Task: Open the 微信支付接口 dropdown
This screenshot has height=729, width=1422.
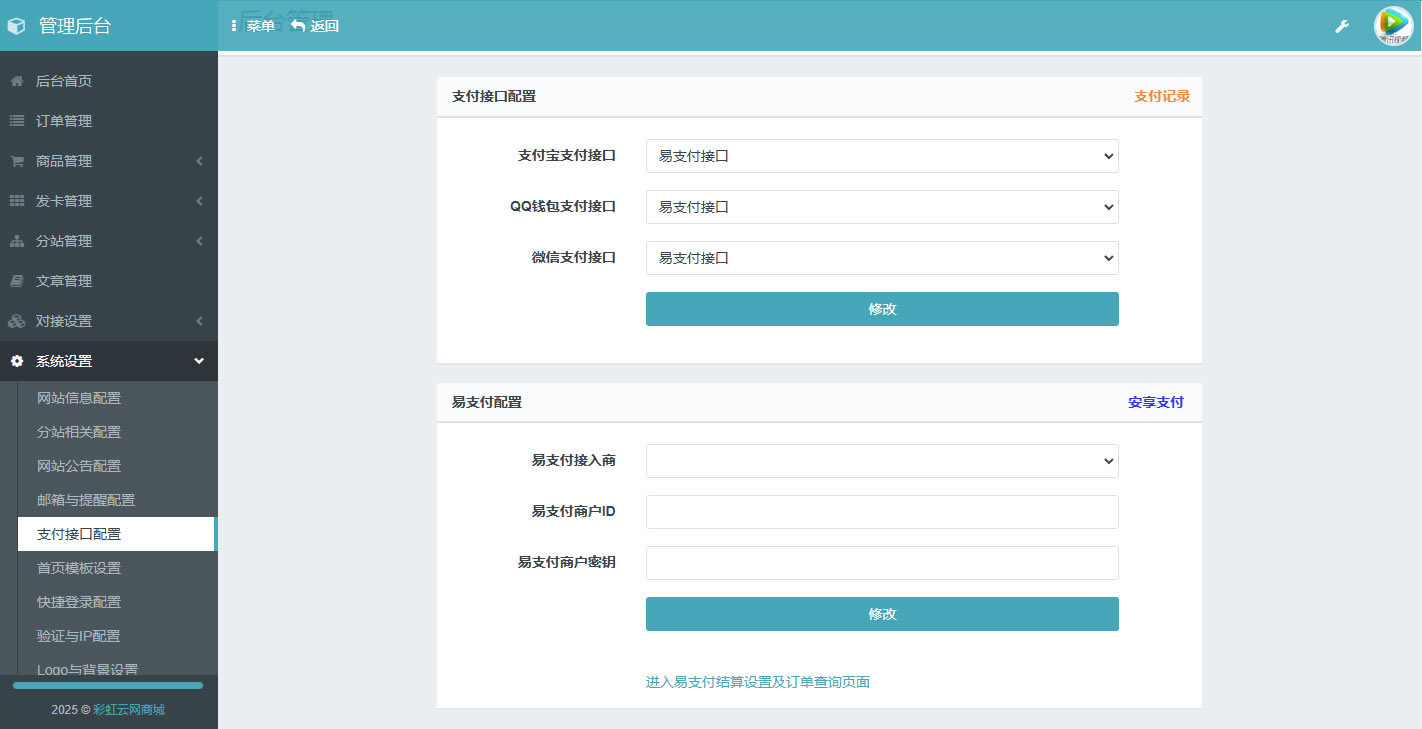Action: (881, 258)
